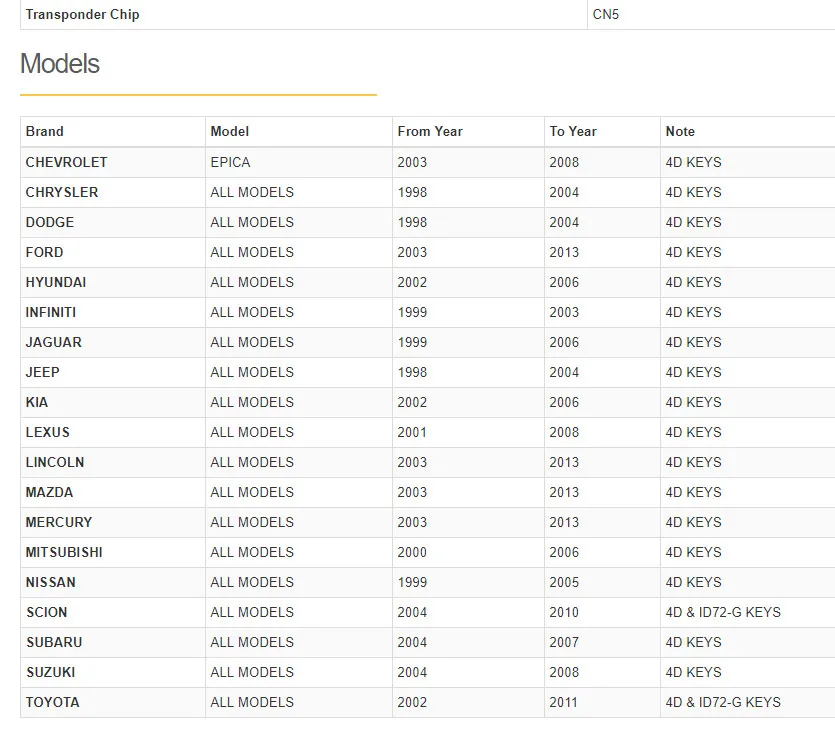Click the EPICA model cell
The width and height of the screenshot is (835, 730).
[231, 162]
